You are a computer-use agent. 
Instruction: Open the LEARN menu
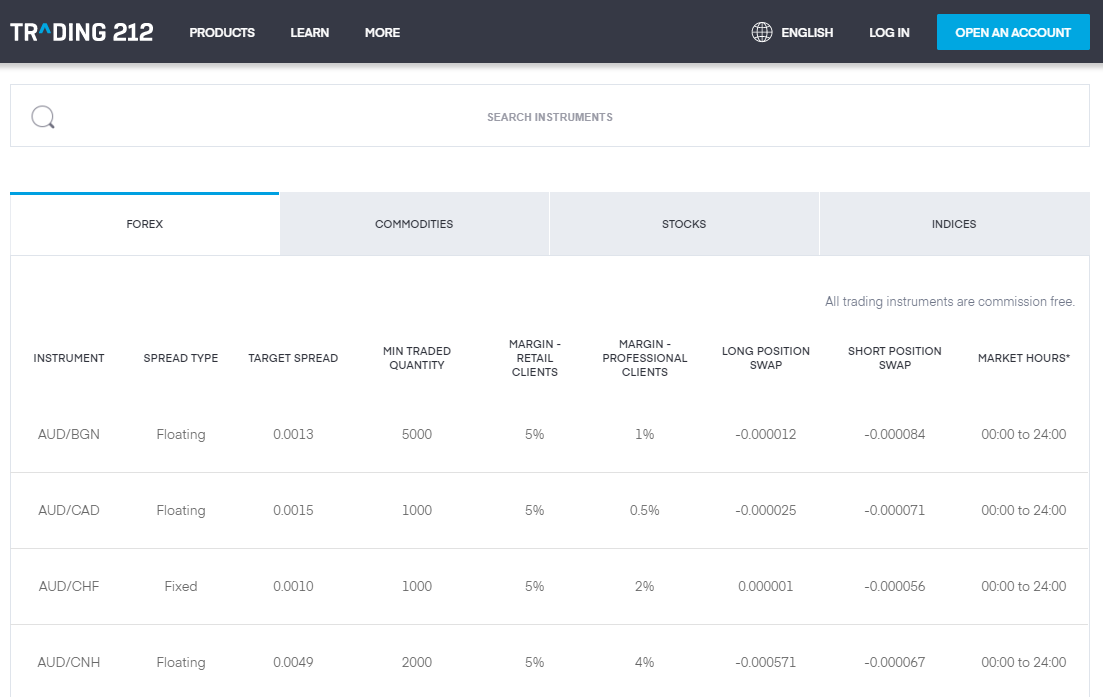coord(309,32)
